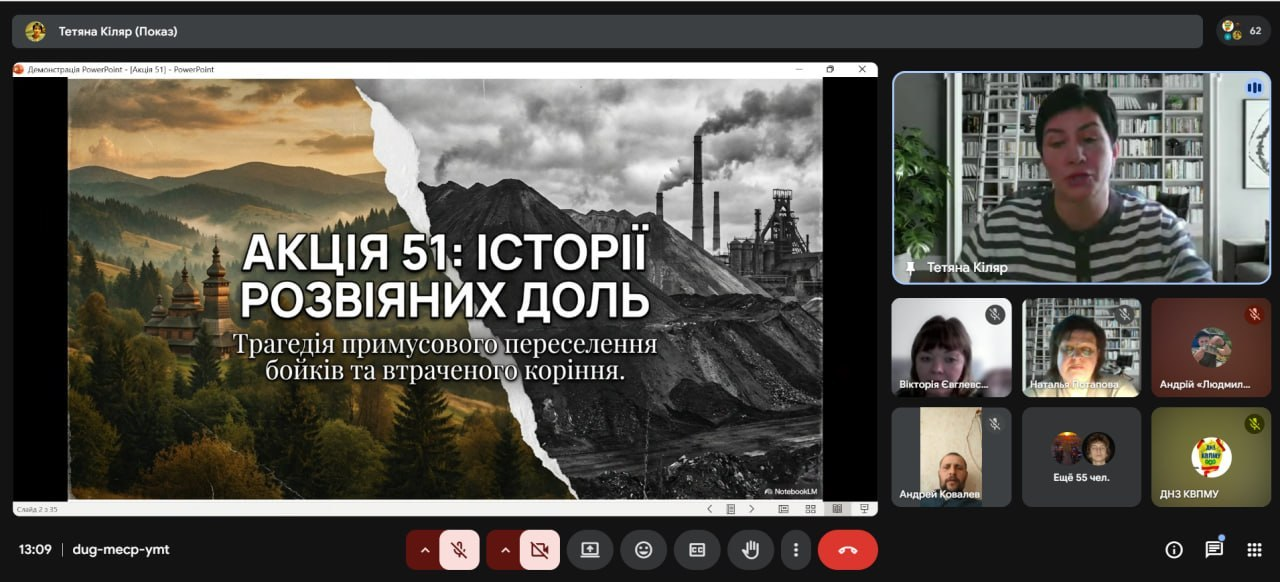The height and width of the screenshot is (582, 1280).
Task: Switch to normal view in PowerPoint
Action: tap(784, 509)
